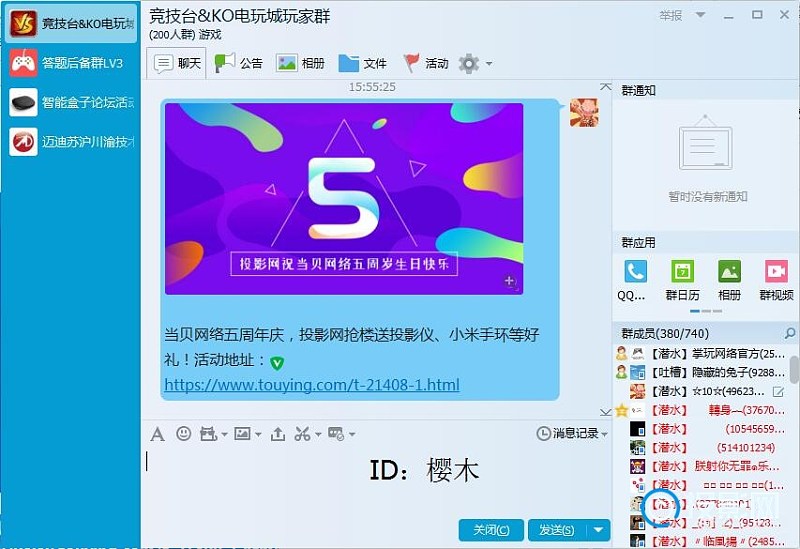Launch the 群视频 group video app
800x549 pixels.
pyautogui.click(x=776, y=280)
